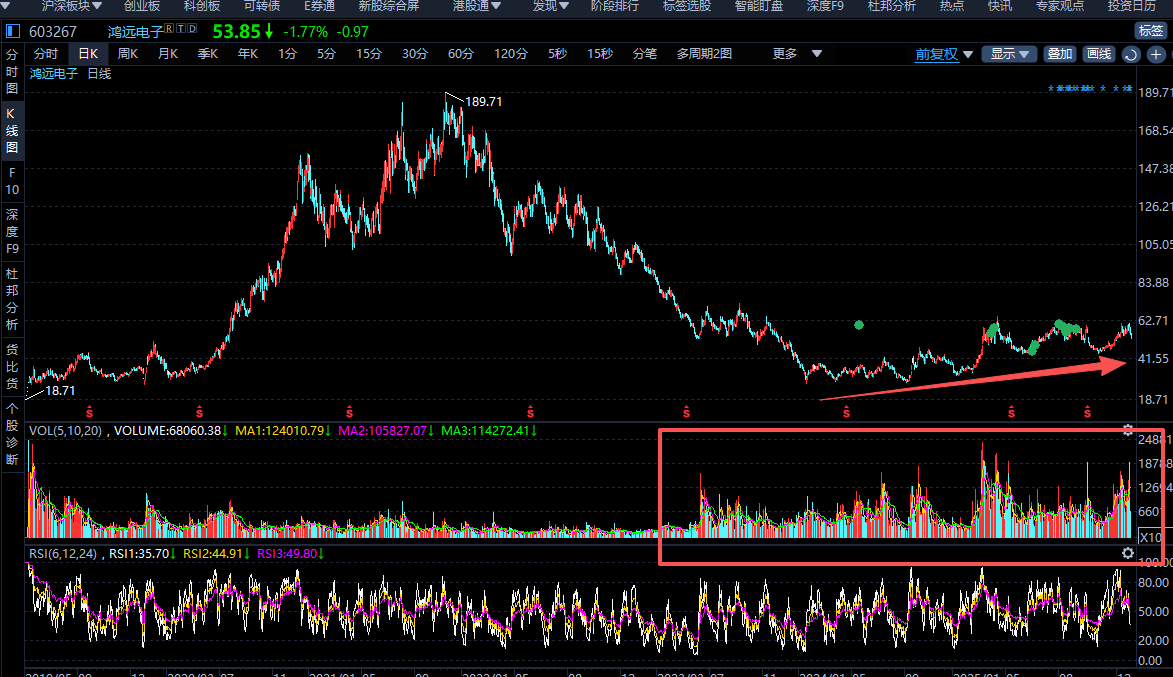
Task: Open the E券通 menu item
Action: click(319, 6)
